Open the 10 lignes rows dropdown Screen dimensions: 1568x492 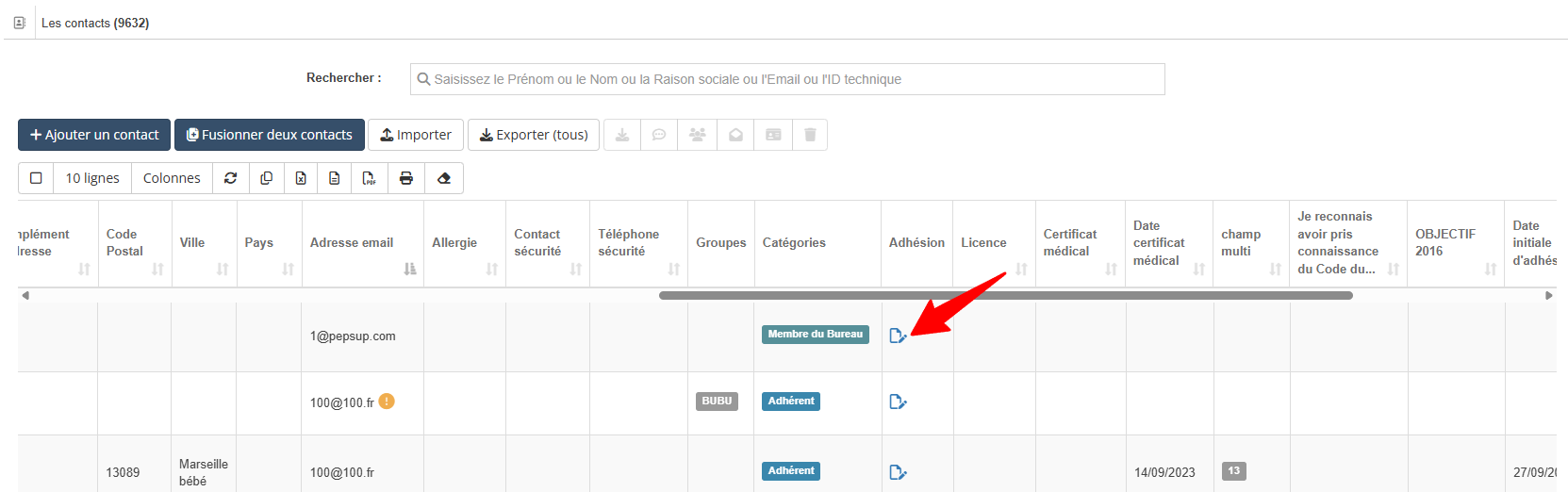(x=92, y=178)
